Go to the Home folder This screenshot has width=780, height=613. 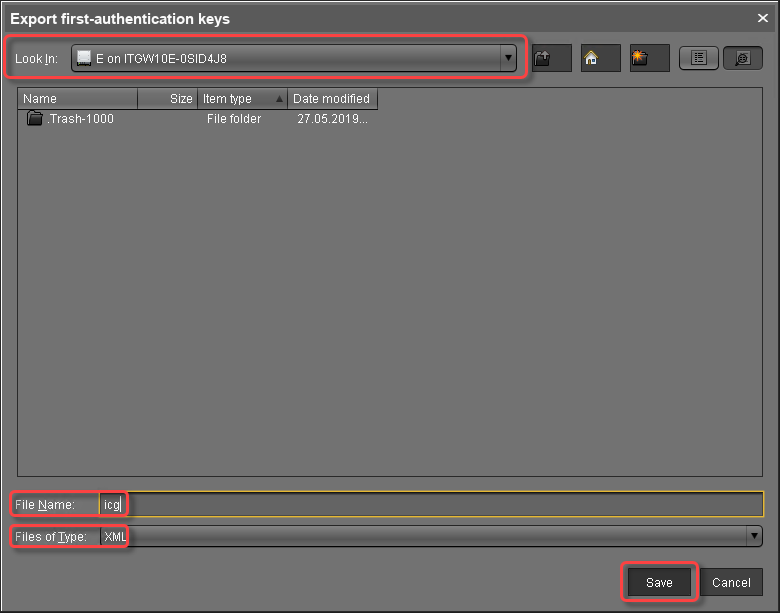click(x=591, y=58)
